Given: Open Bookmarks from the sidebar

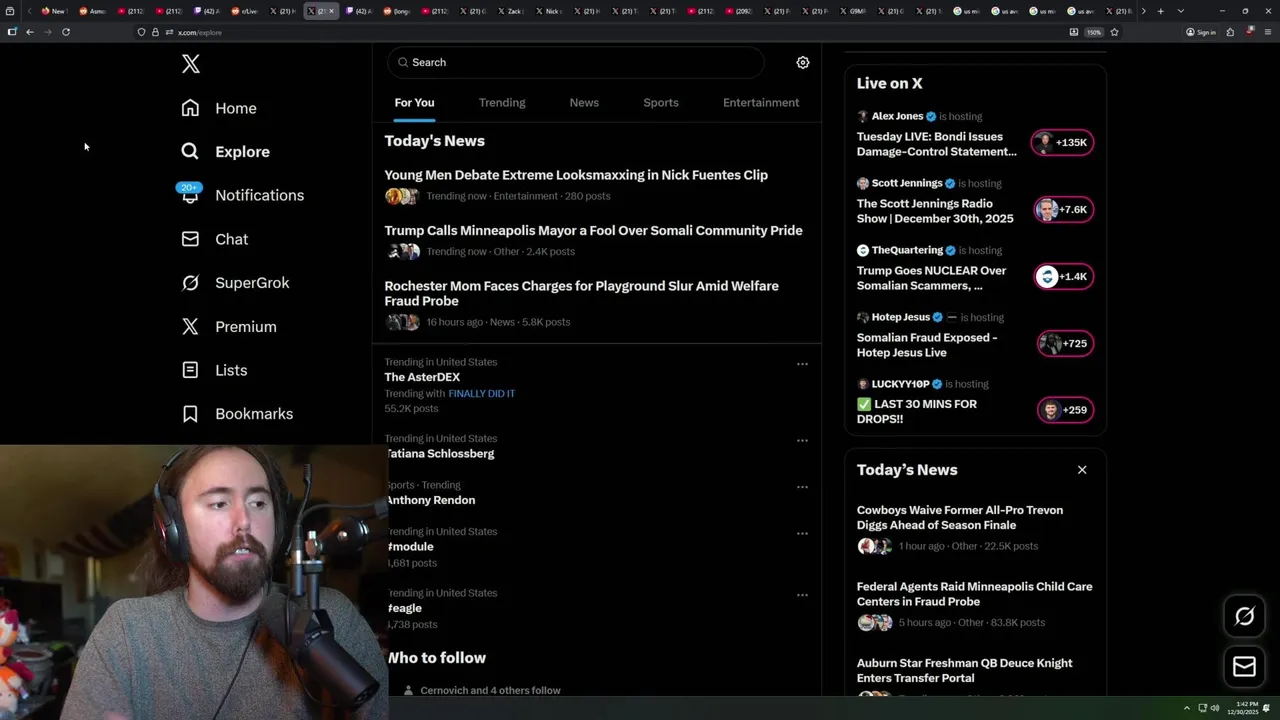Looking at the screenshot, I should coord(237,414).
